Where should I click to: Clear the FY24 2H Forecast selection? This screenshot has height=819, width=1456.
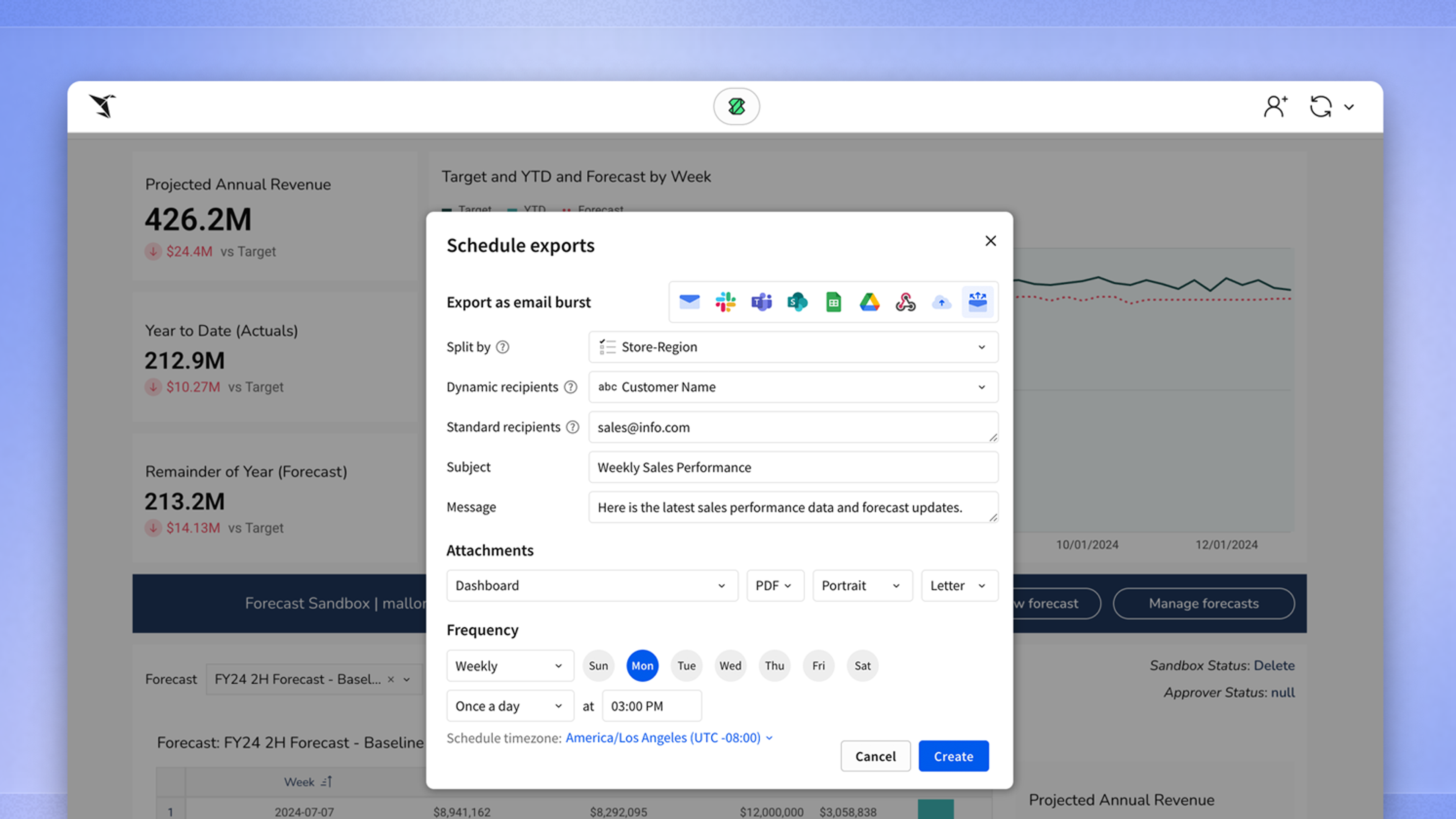(391, 679)
